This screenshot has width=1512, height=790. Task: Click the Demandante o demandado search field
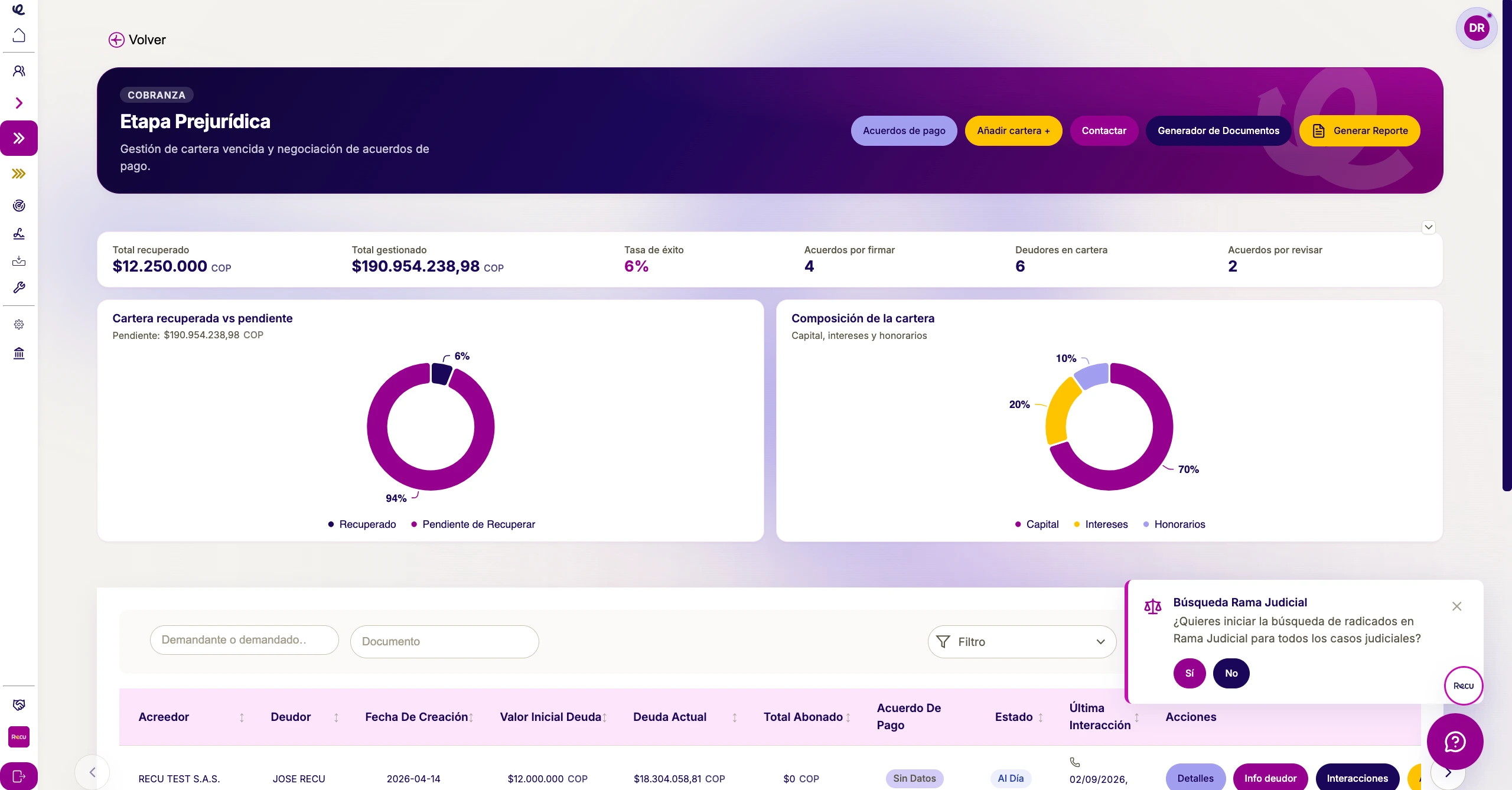pyautogui.click(x=244, y=640)
